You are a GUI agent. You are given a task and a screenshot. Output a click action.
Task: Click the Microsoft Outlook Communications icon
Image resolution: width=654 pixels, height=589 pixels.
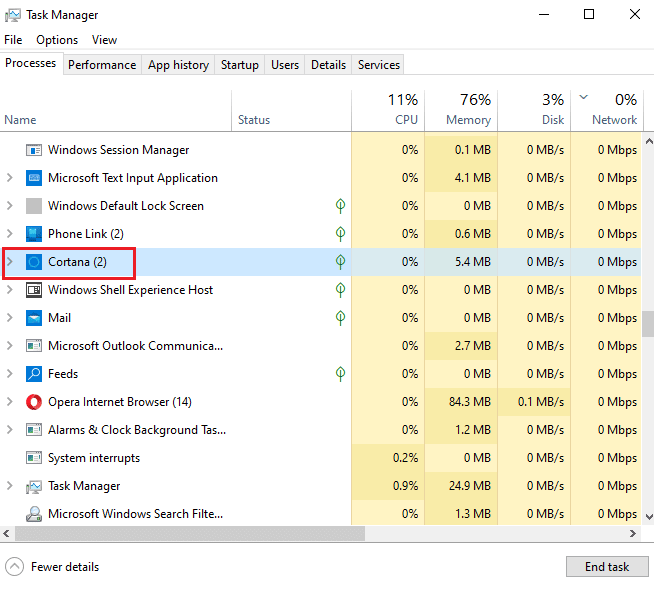34,346
